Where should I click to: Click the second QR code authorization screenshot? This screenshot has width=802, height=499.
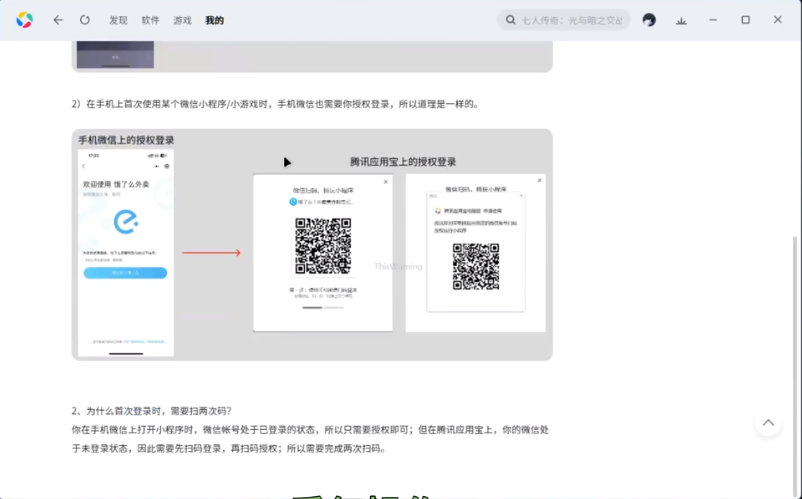point(476,253)
